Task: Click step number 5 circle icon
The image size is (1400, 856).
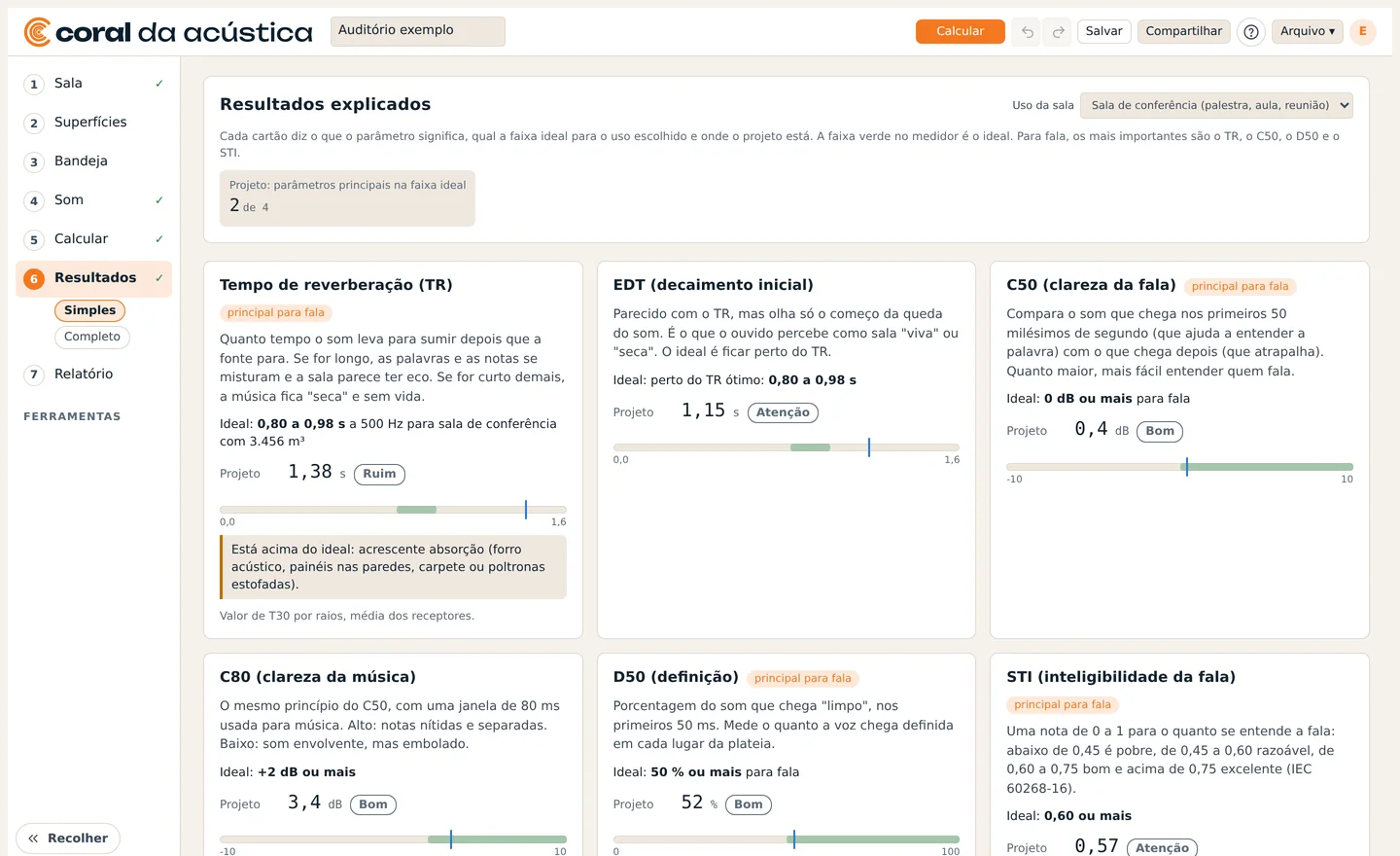Action: (34, 240)
